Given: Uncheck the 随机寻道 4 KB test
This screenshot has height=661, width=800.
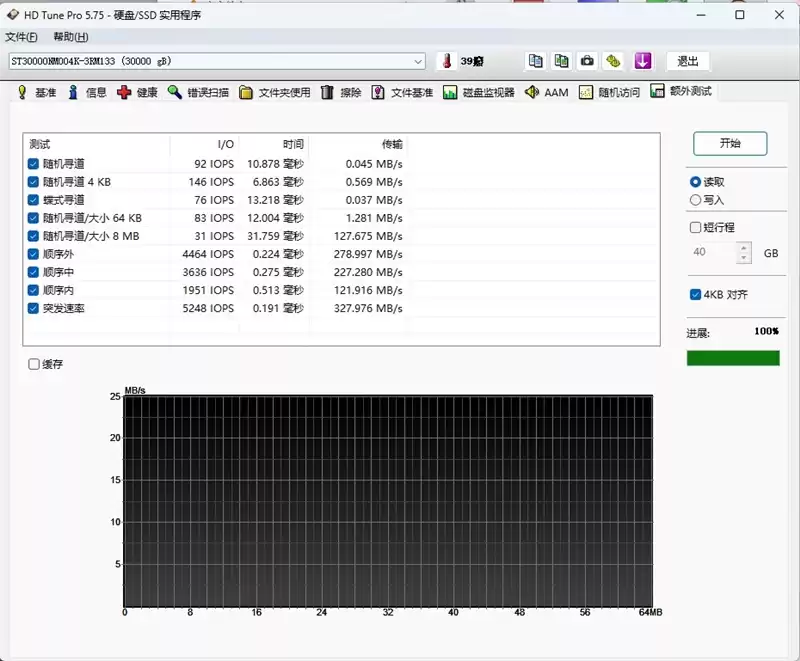Looking at the screenshot, I should [x=33, y=182].
